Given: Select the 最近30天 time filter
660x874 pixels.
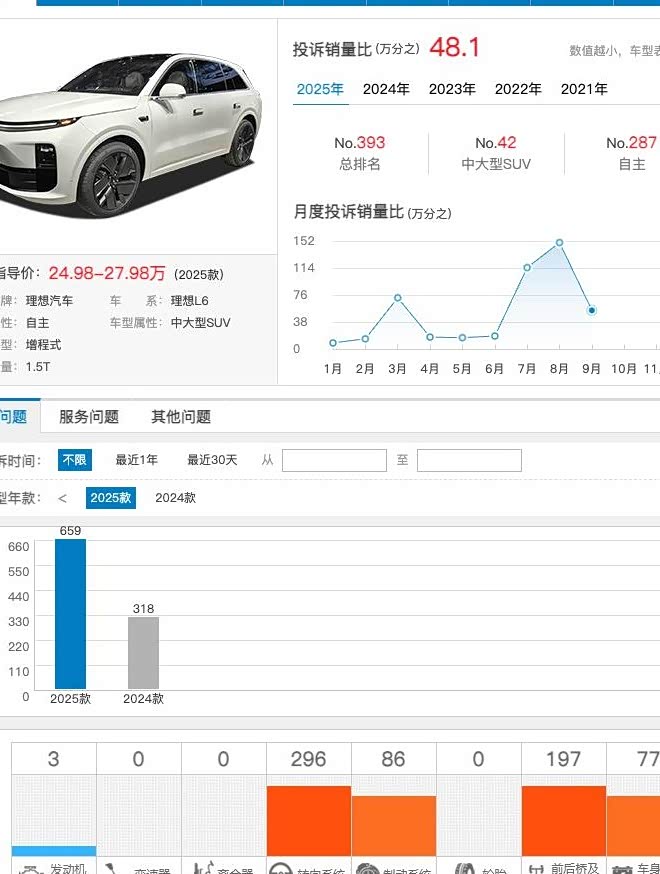Looking at the screenshot, I should (x=212, y=460).
